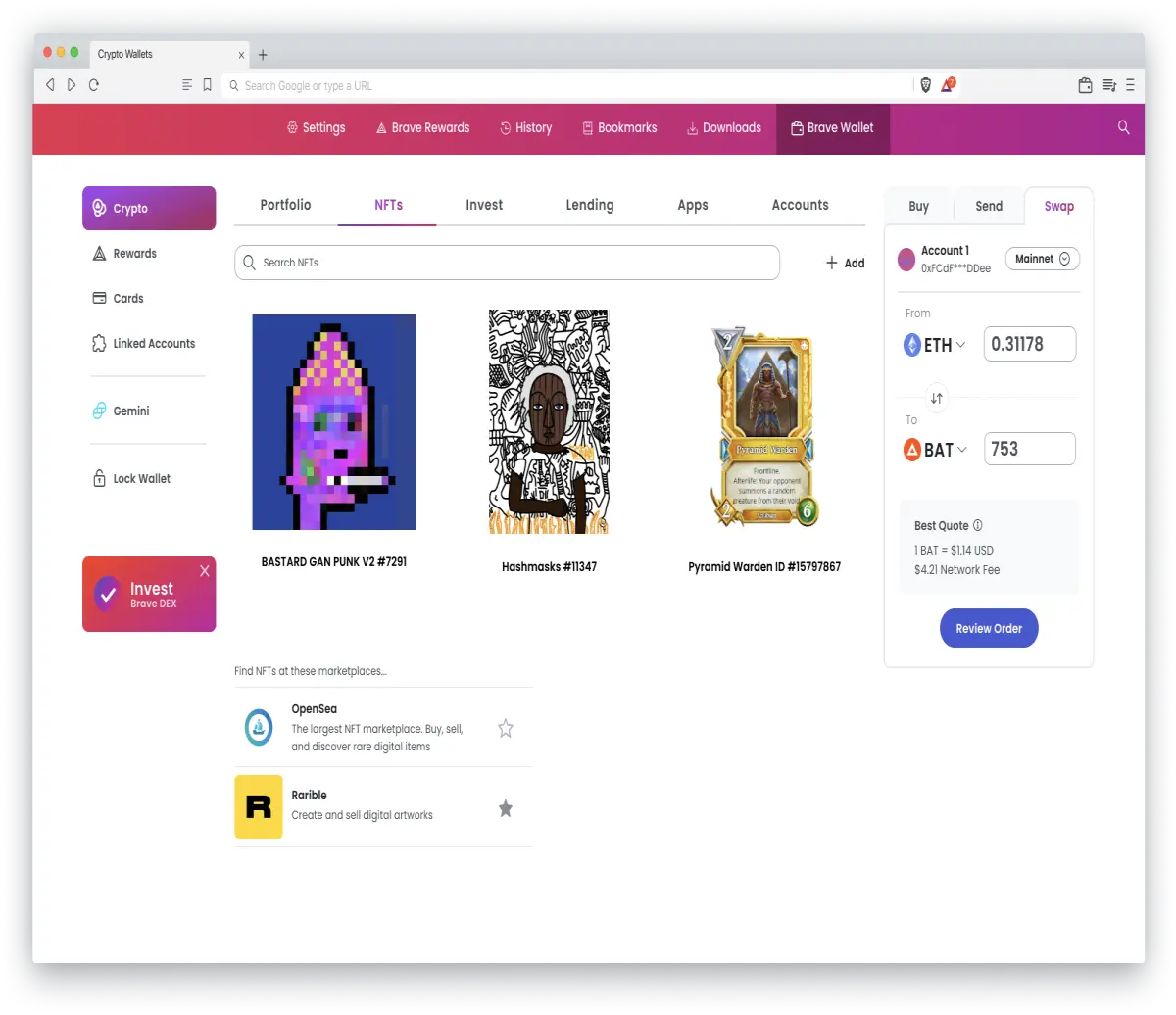Screen dimensions: 1176x1015
Task: Open Rewards in the left sidebar
Action: 124,254
